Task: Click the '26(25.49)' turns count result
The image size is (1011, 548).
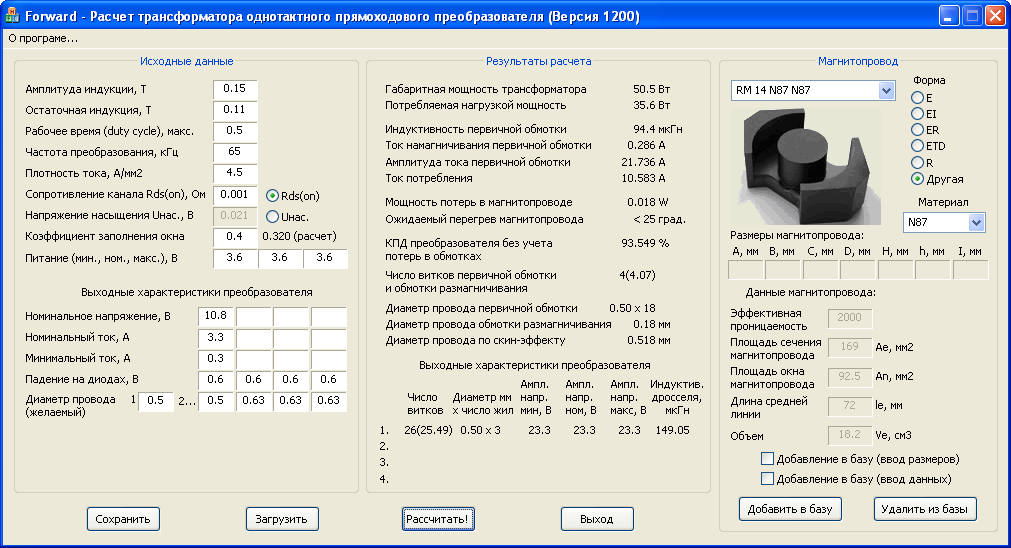Action: tap(428, 431)
